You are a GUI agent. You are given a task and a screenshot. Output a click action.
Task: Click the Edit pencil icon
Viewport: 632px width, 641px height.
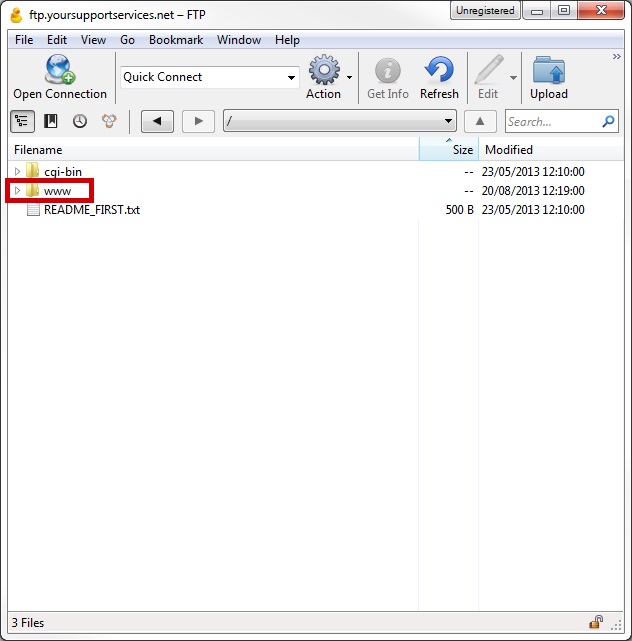[x=487, y=72]
